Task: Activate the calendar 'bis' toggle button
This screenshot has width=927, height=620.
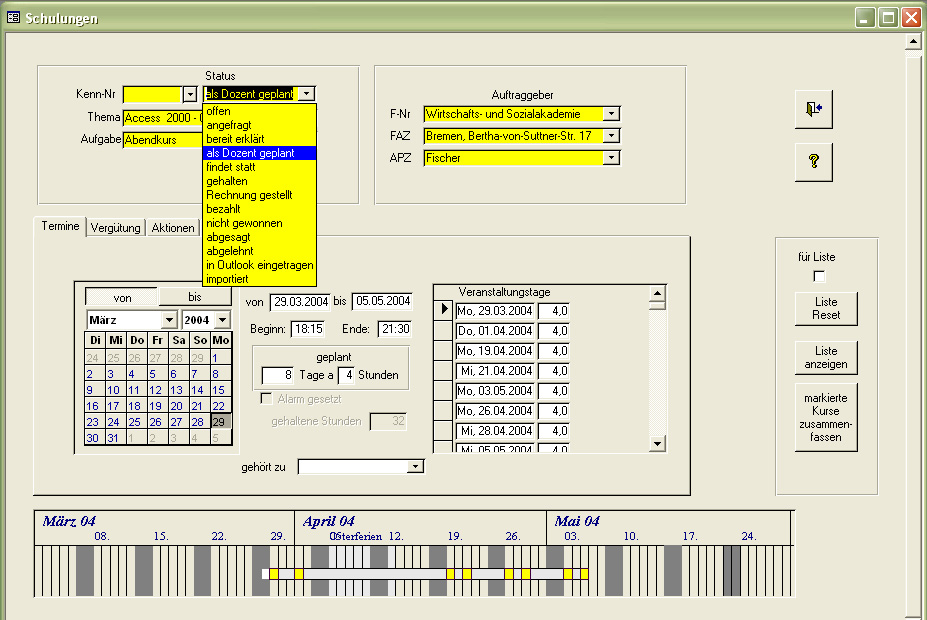Action: point(195,297)
